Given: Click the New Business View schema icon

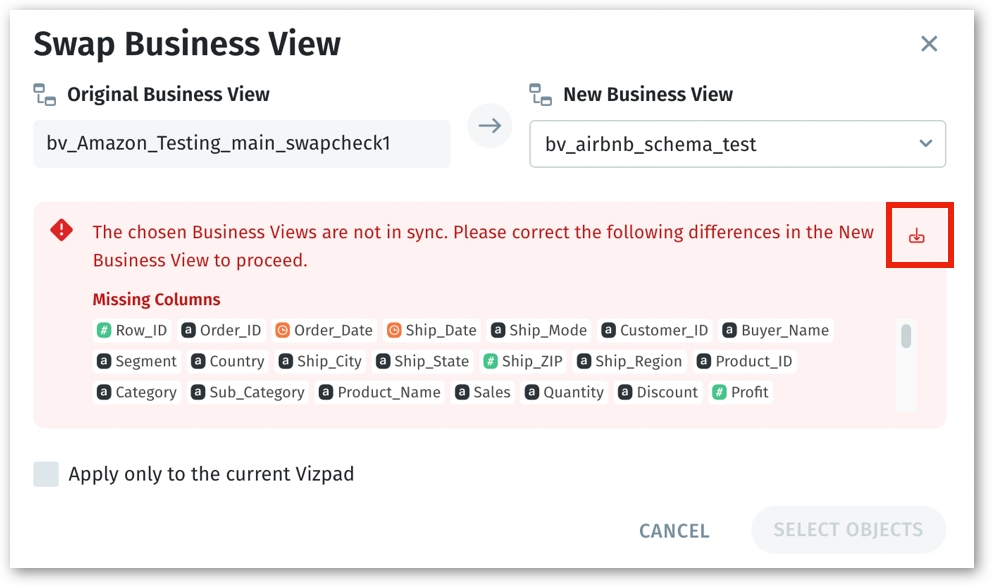Looking at the screenshot, I should [540, 94].
